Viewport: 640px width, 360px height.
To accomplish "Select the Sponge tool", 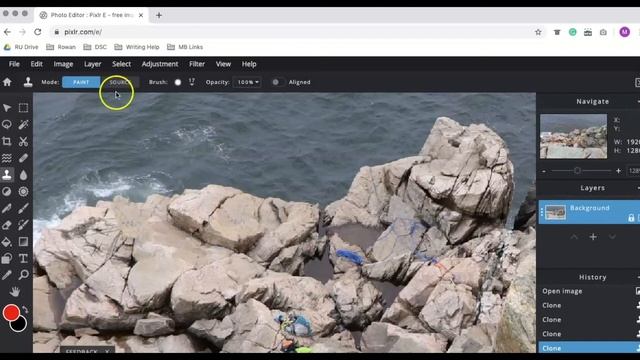I will (x=23, y=191).
